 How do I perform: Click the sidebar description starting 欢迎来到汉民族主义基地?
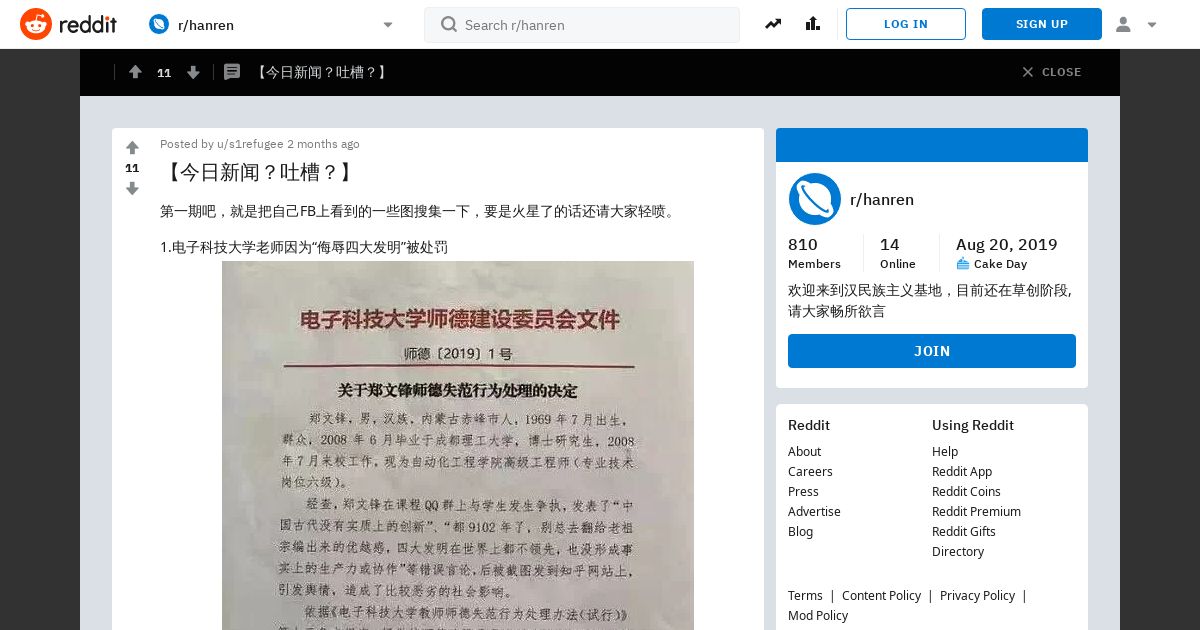[x=930, y=301]
